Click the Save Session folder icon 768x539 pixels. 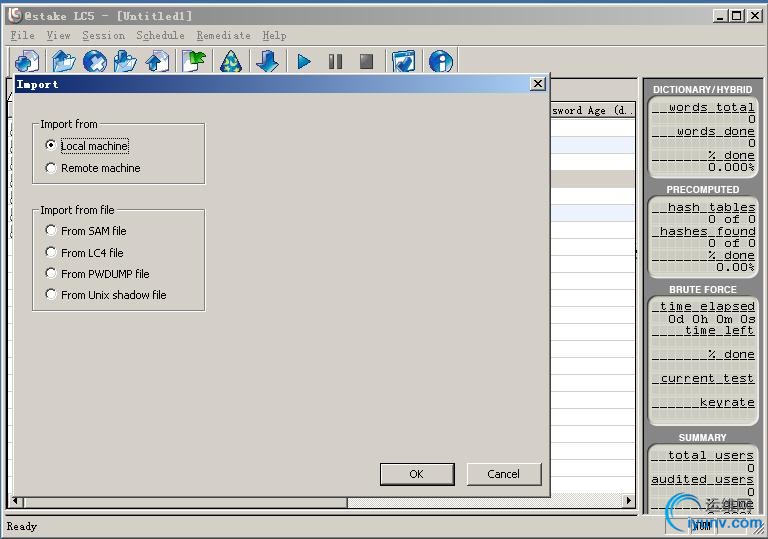click(x=125, y=62)
